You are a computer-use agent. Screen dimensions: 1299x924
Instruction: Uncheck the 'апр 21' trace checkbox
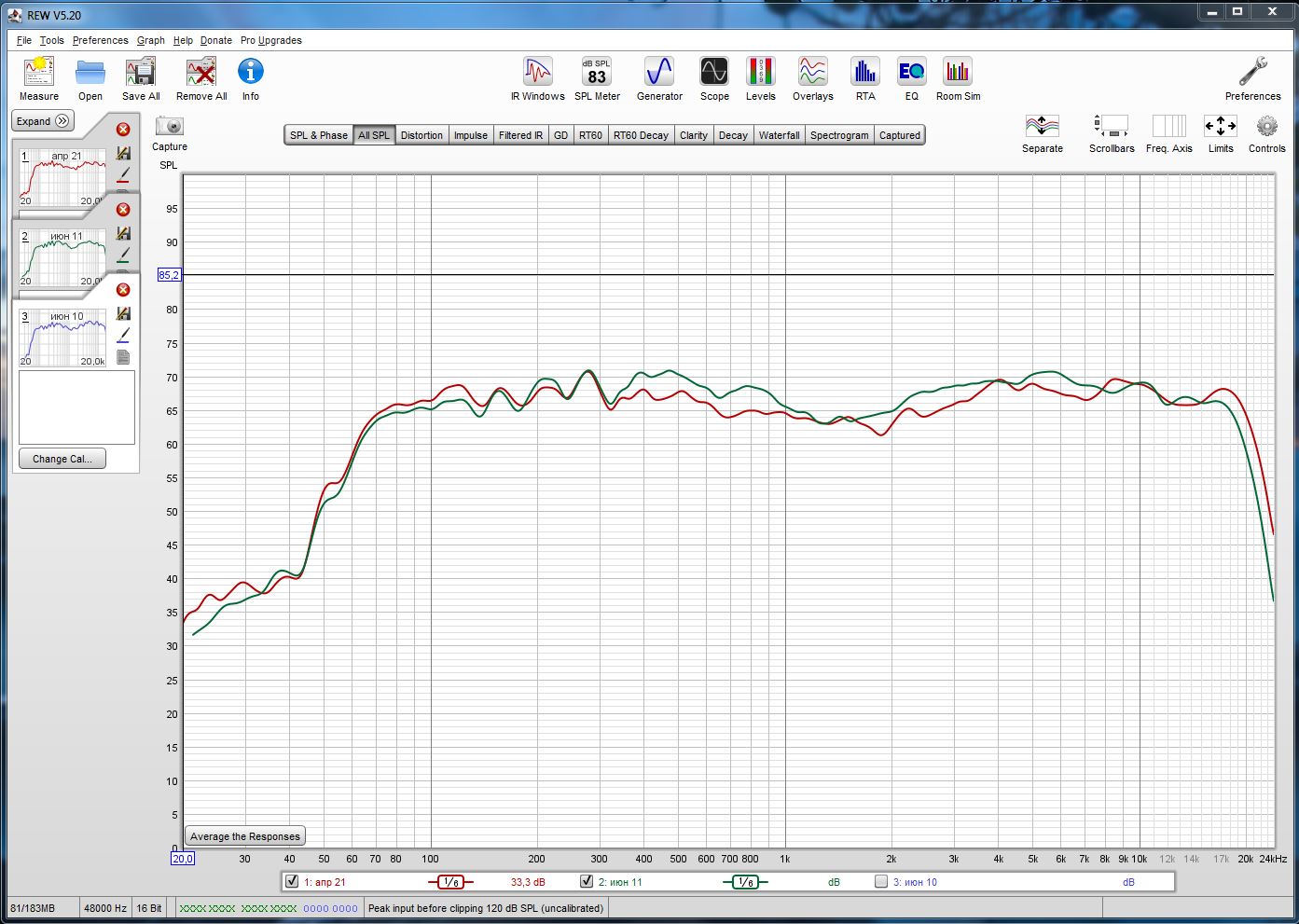coord(292,881)
